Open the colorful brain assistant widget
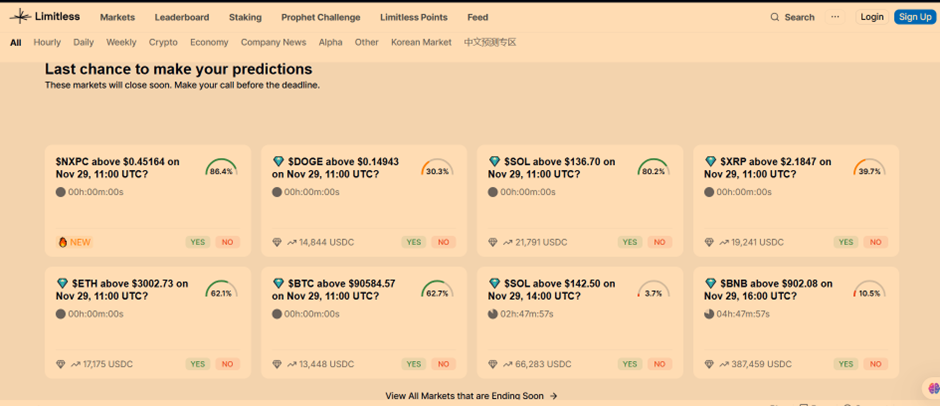The width and height of the screenshot is (940, 406). (x=933, y=389)
